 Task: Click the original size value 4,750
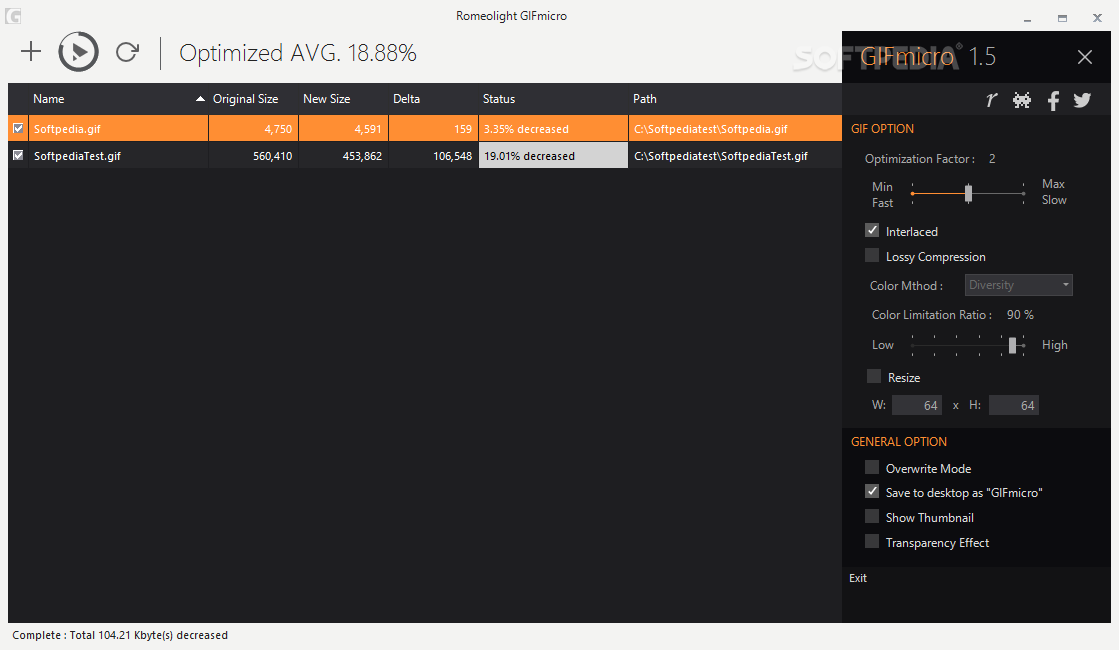pyautogui.click(x=278, y=129)
